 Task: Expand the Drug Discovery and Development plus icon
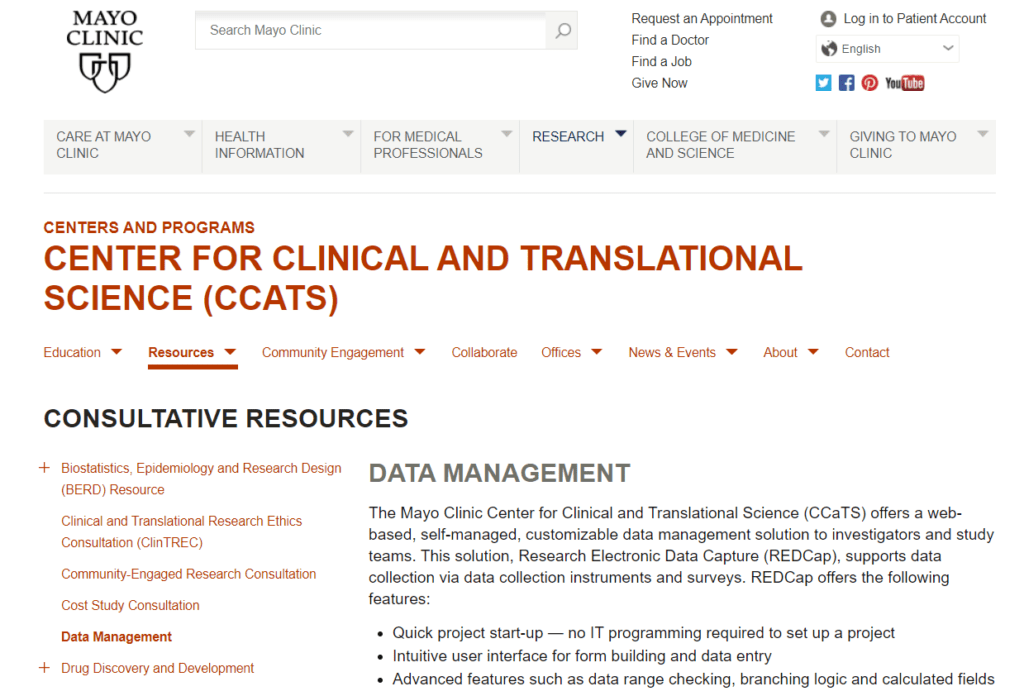click(44, 667)
